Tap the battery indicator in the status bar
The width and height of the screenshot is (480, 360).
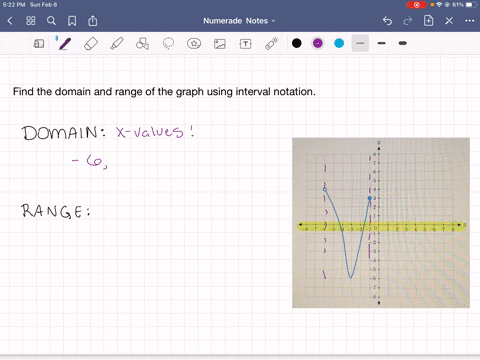[x=471, y=5]
